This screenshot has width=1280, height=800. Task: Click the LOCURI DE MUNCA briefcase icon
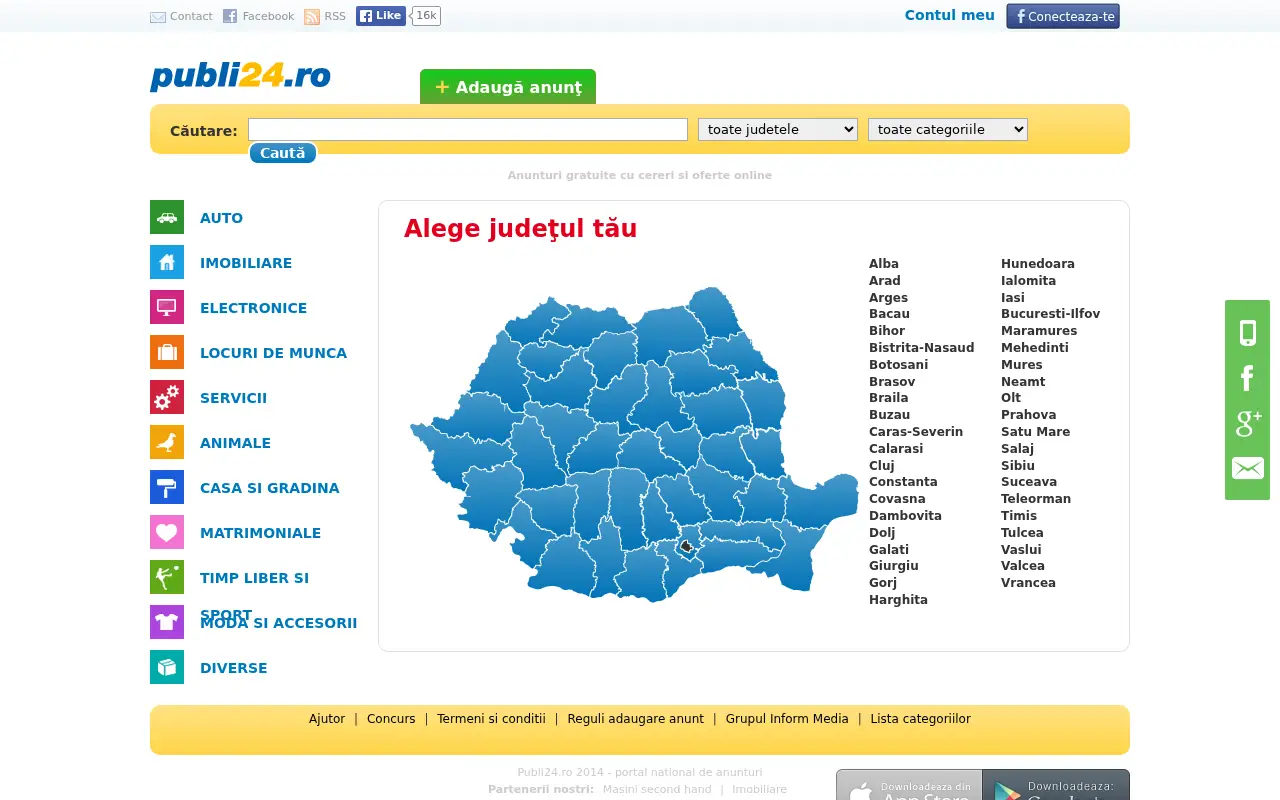[167, 352]
